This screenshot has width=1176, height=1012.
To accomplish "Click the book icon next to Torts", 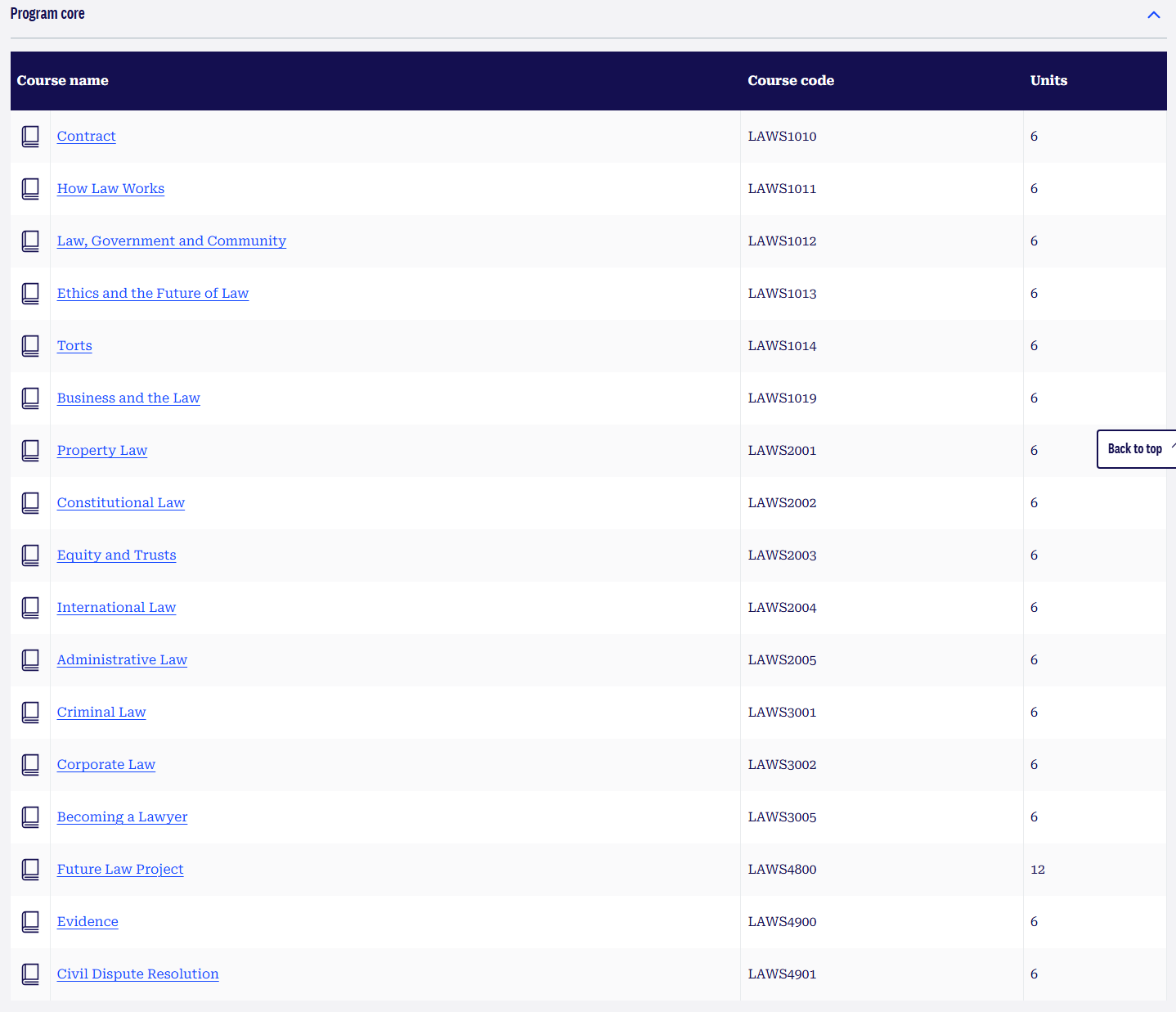I will [x=30, y=346].
